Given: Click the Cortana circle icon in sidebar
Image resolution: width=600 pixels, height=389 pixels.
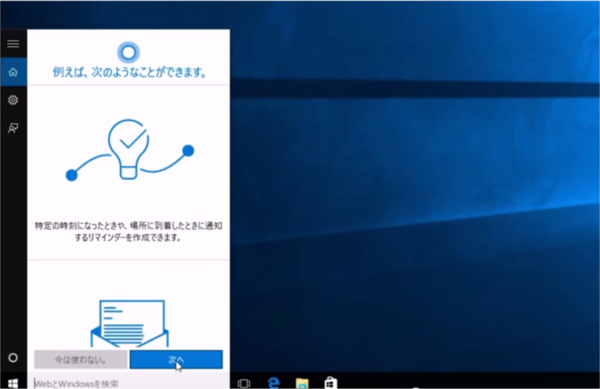Looking at the screenshot, I should coord(13,358).
